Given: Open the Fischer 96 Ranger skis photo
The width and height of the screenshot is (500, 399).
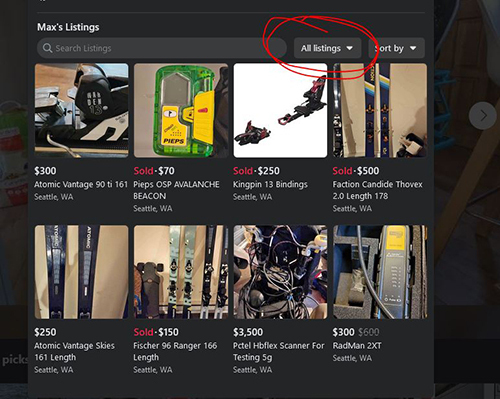Looking at the screenshot, I should [x=181, y=272].
